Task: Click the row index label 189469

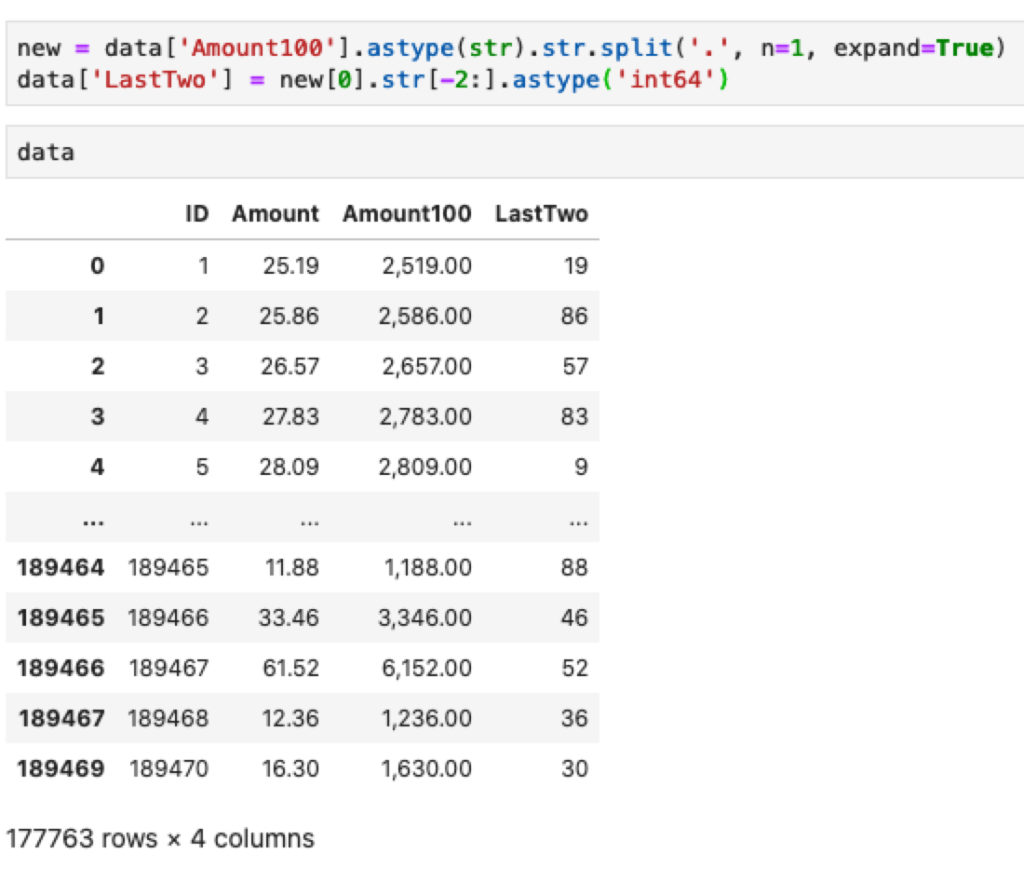Action: pos(61,769)
